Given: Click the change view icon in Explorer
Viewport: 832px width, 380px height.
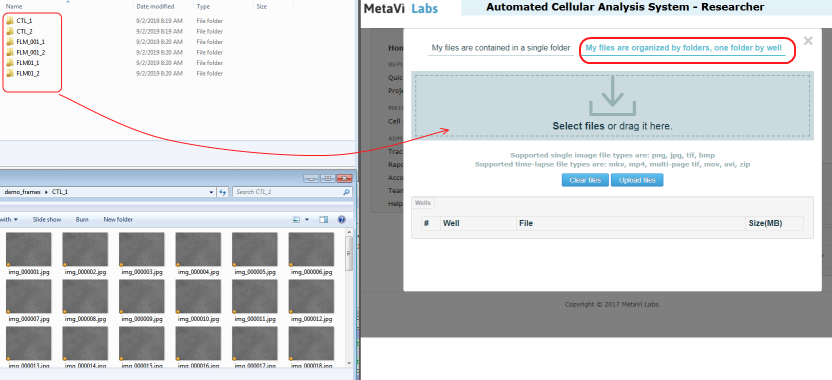Looking at the screenshot, I should coord(297,220).
